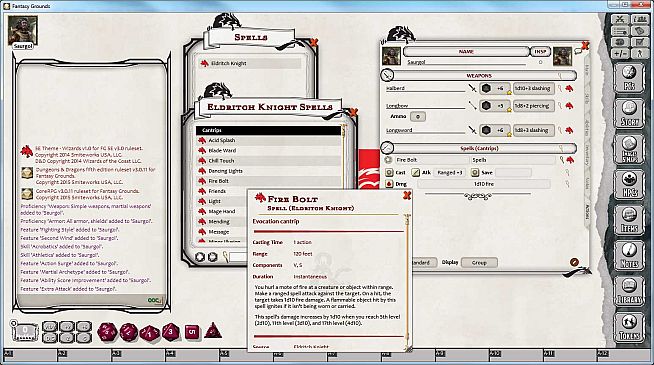Click the speech bubble icon atop character sheet

(x=578, y=51)
